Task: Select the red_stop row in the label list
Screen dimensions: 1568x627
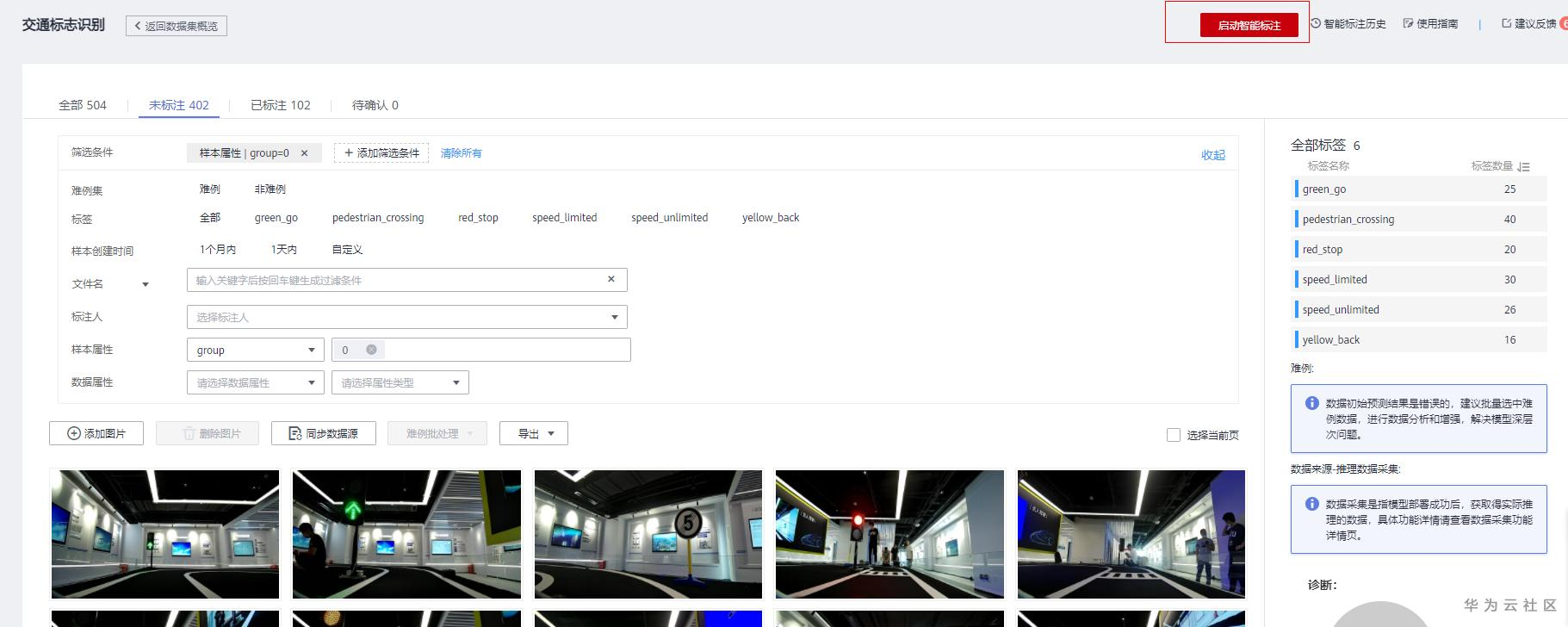Action: tap(1421, 249)
